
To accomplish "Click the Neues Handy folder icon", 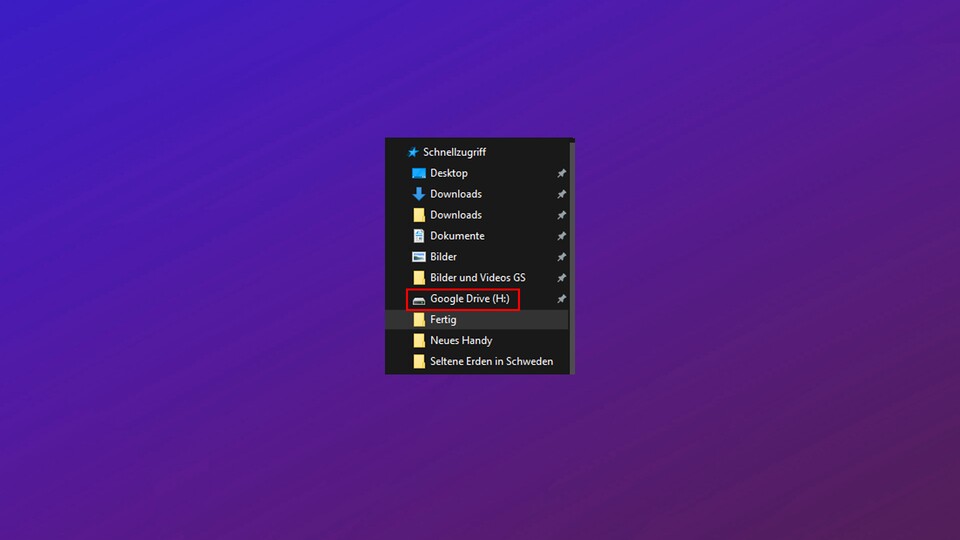I will (x=419, y=341).
